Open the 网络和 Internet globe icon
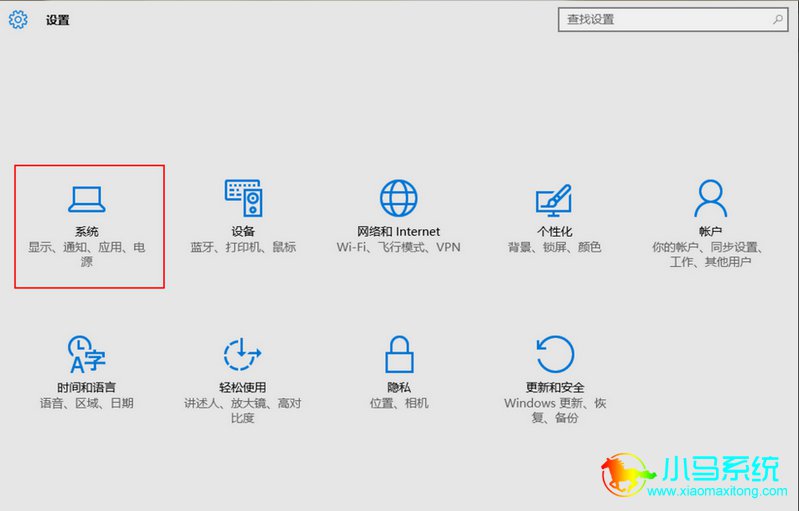This screenshot has height=511, width=799. pyautogui.click(x=398, y=198)
